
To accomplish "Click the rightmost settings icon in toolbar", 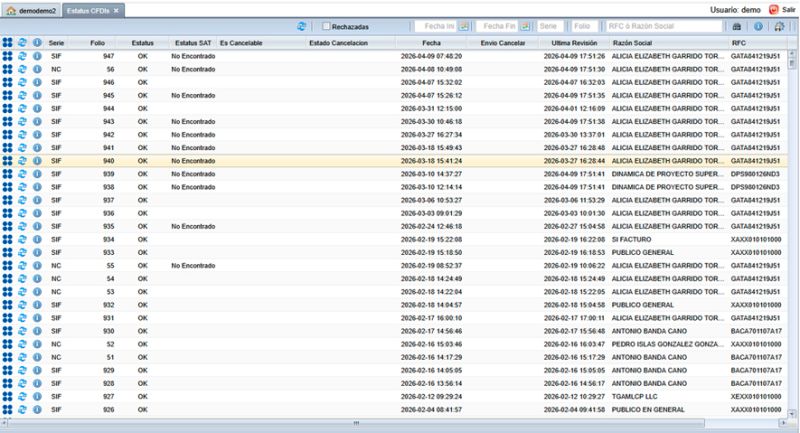I will click(779, 26).
